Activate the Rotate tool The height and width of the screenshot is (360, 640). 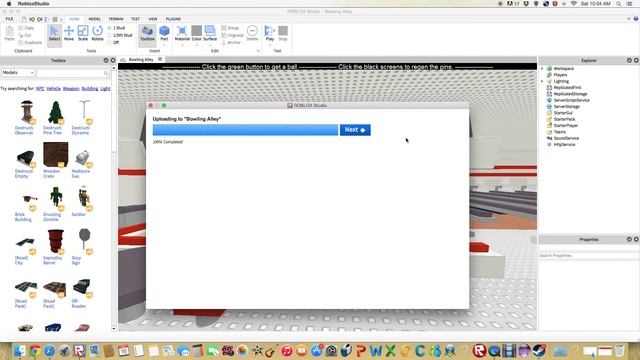(x=97, y=33)
